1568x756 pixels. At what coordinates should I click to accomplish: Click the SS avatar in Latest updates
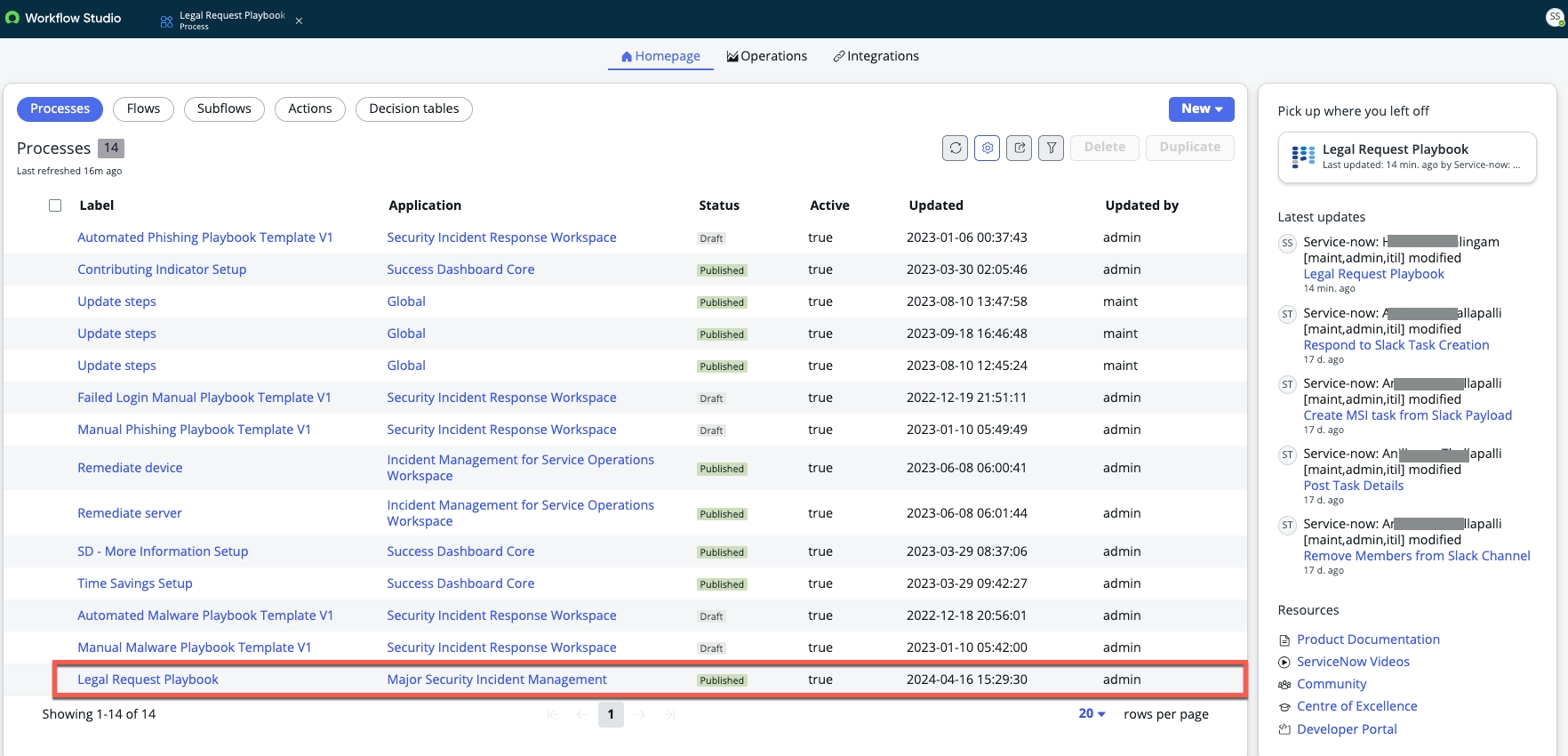[x=1287, y=243]
